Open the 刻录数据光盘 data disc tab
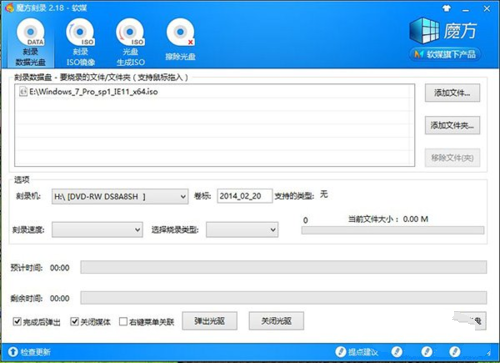The height and width of the screenshot is (363, 500). (30, 42)
